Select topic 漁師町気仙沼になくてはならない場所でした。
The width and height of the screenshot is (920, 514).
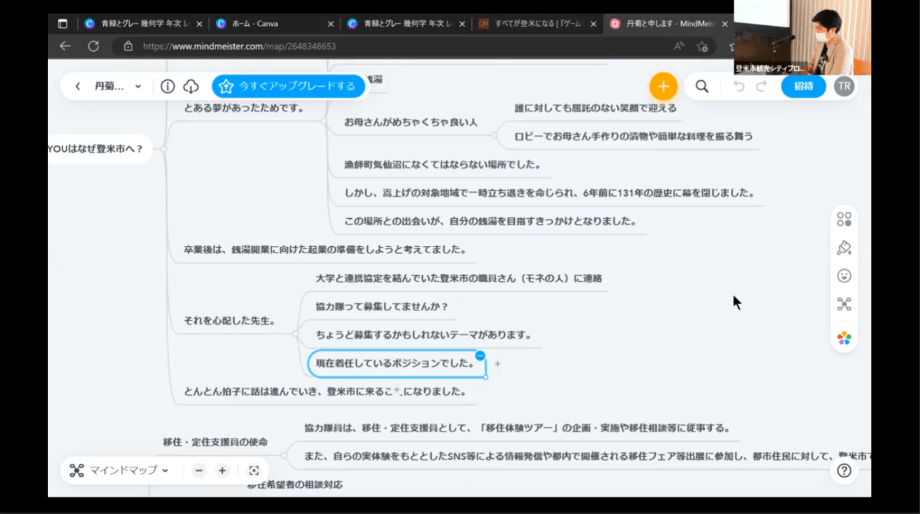442,165
